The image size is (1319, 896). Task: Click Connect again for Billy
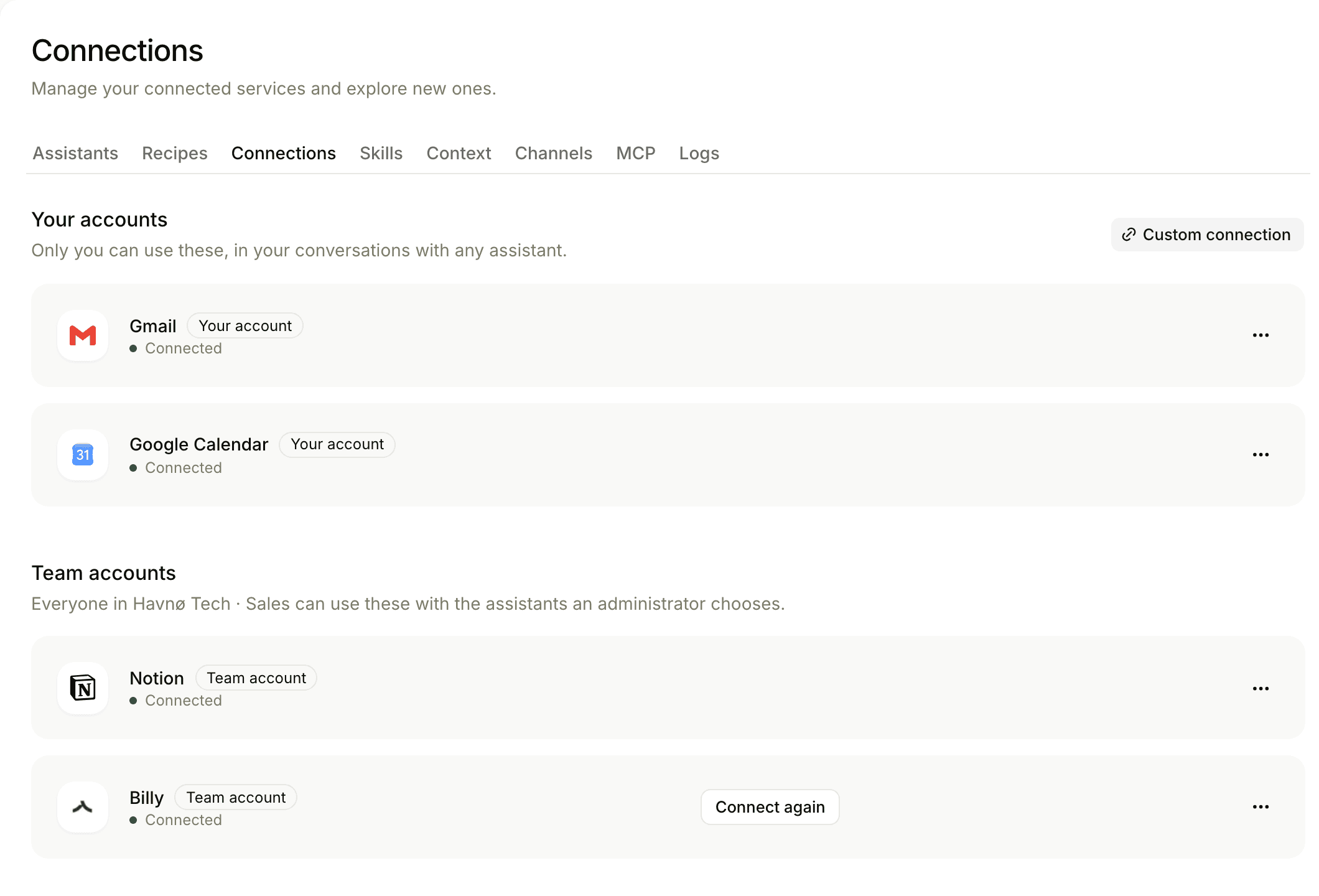click(770, 807)
